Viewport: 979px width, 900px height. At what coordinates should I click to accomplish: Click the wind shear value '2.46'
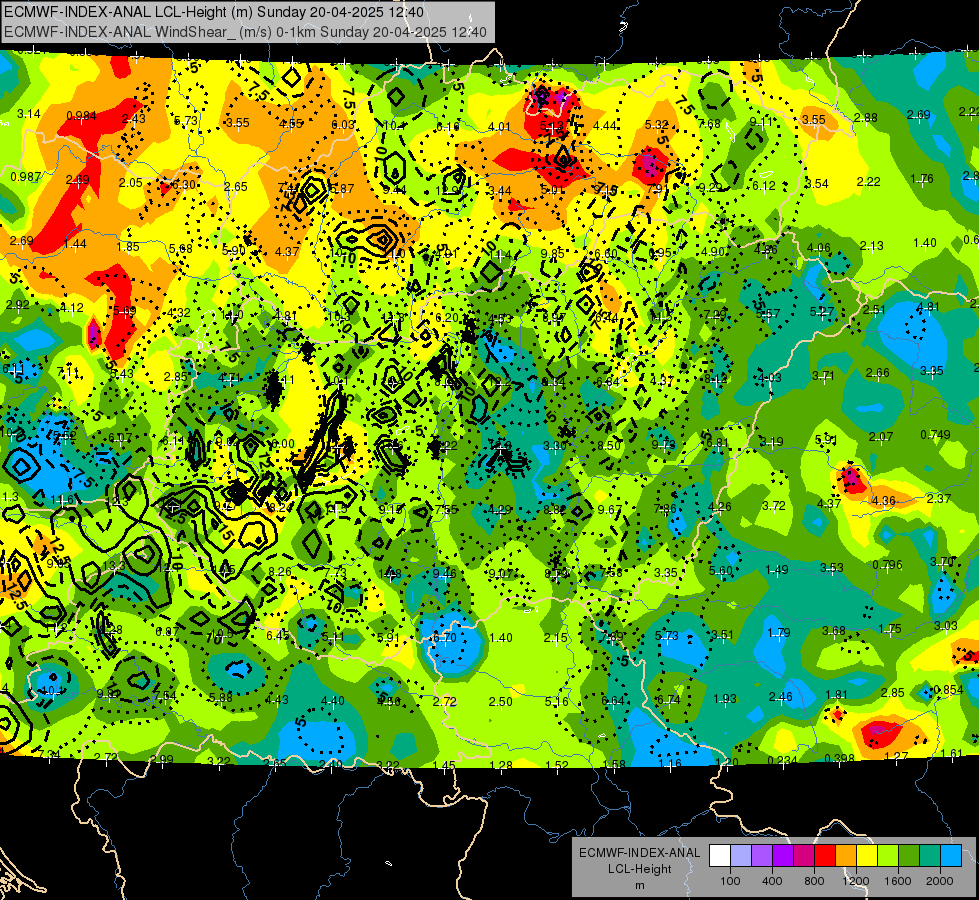(780, 697)
